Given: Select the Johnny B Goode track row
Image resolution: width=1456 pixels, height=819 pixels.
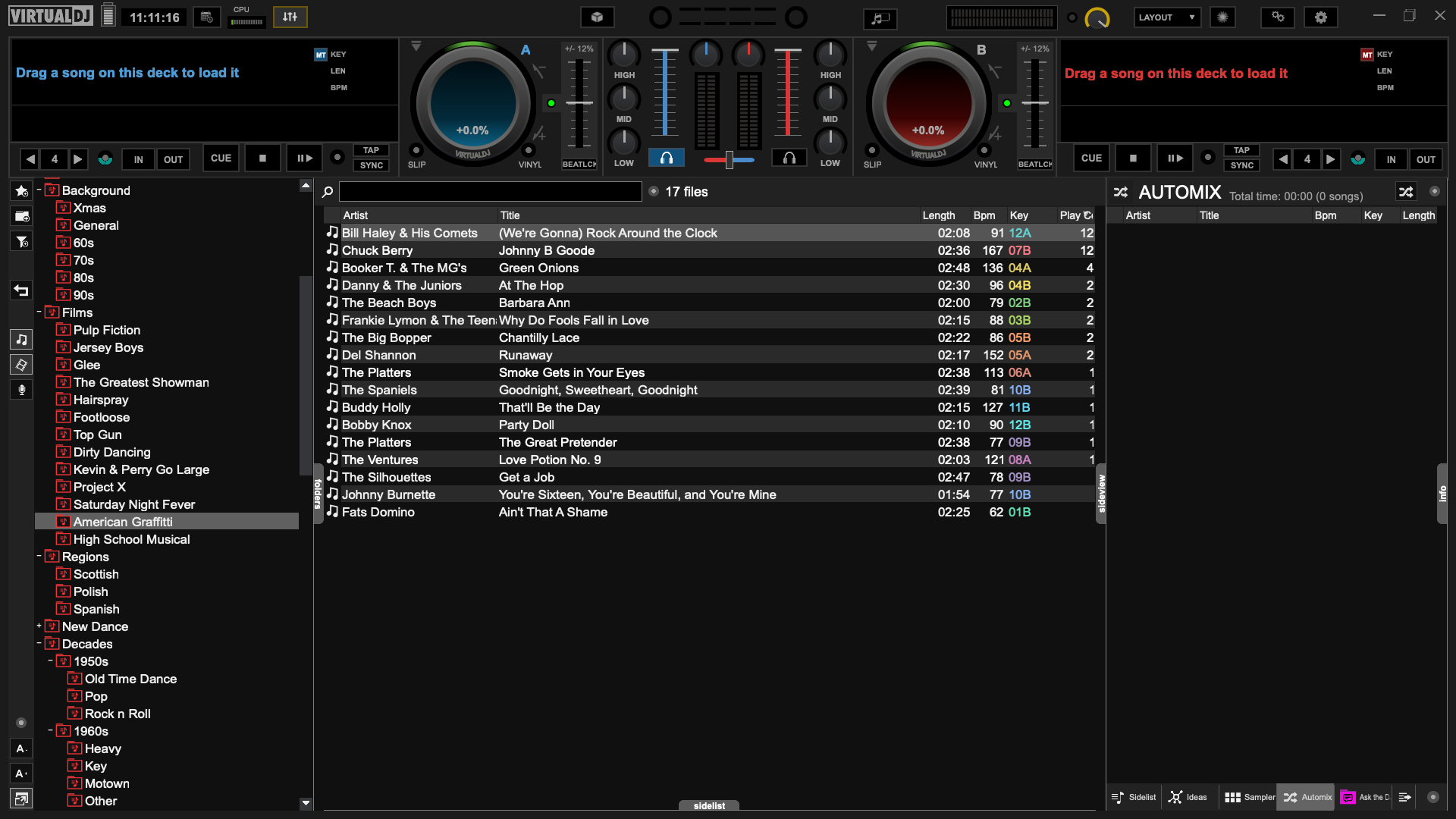Looking at the screenshot, I should [x=709, y=250].
